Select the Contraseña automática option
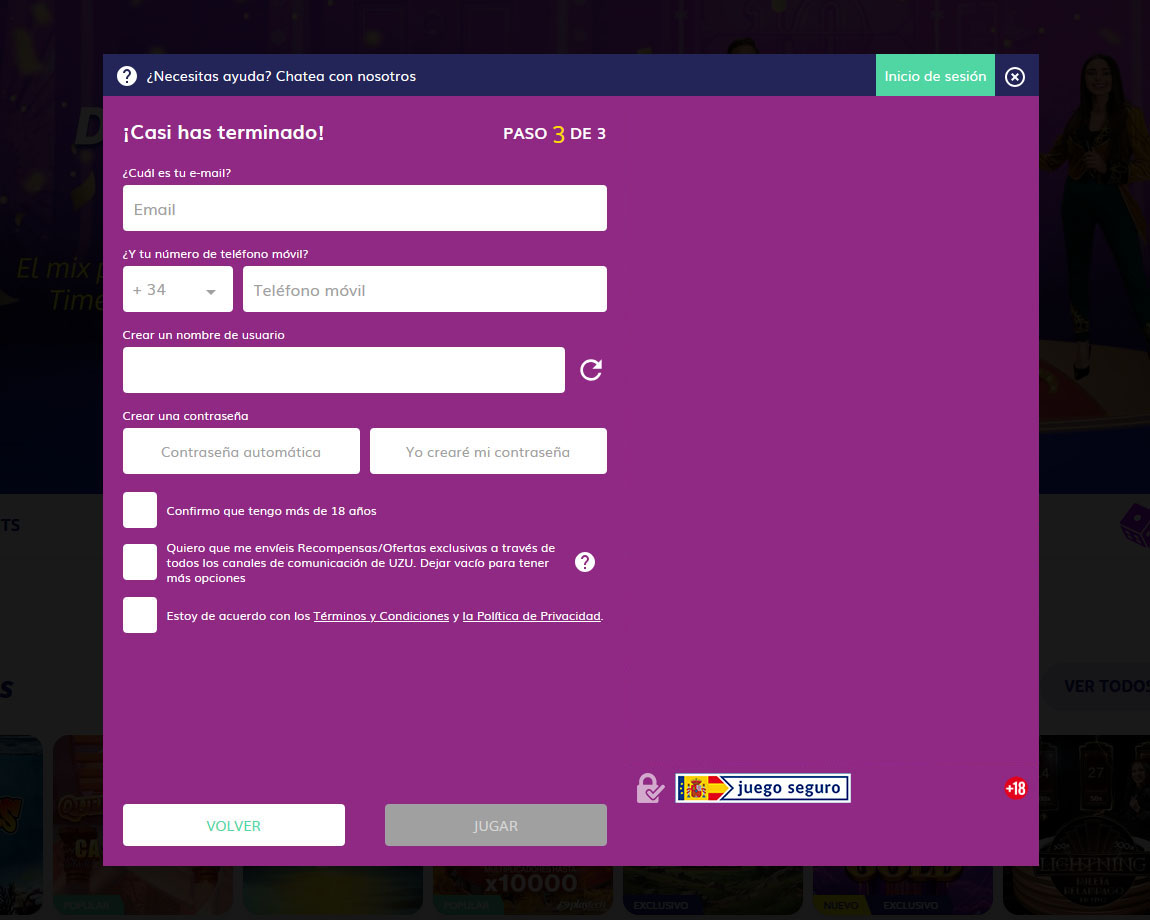 [x=241, y=452]
